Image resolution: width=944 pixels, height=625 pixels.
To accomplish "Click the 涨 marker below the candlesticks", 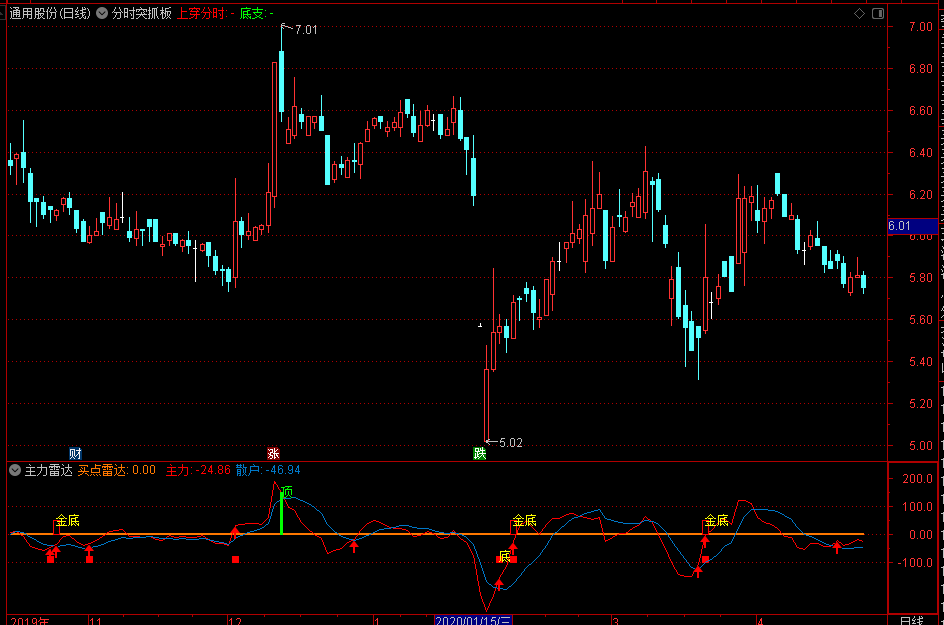I will click(x=273, y=453).
